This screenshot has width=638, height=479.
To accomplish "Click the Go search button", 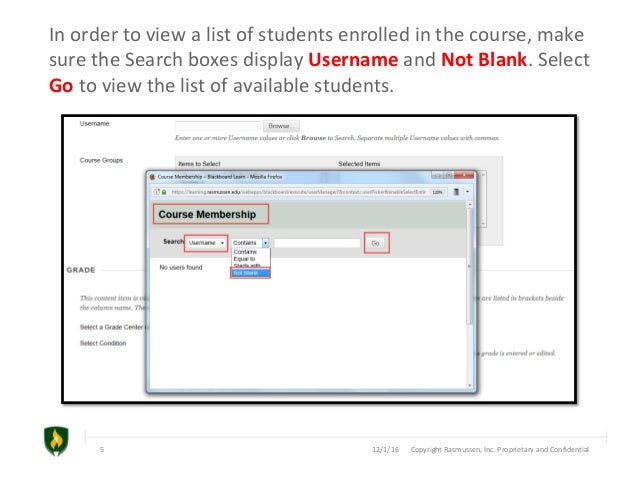I will point(376,243).
